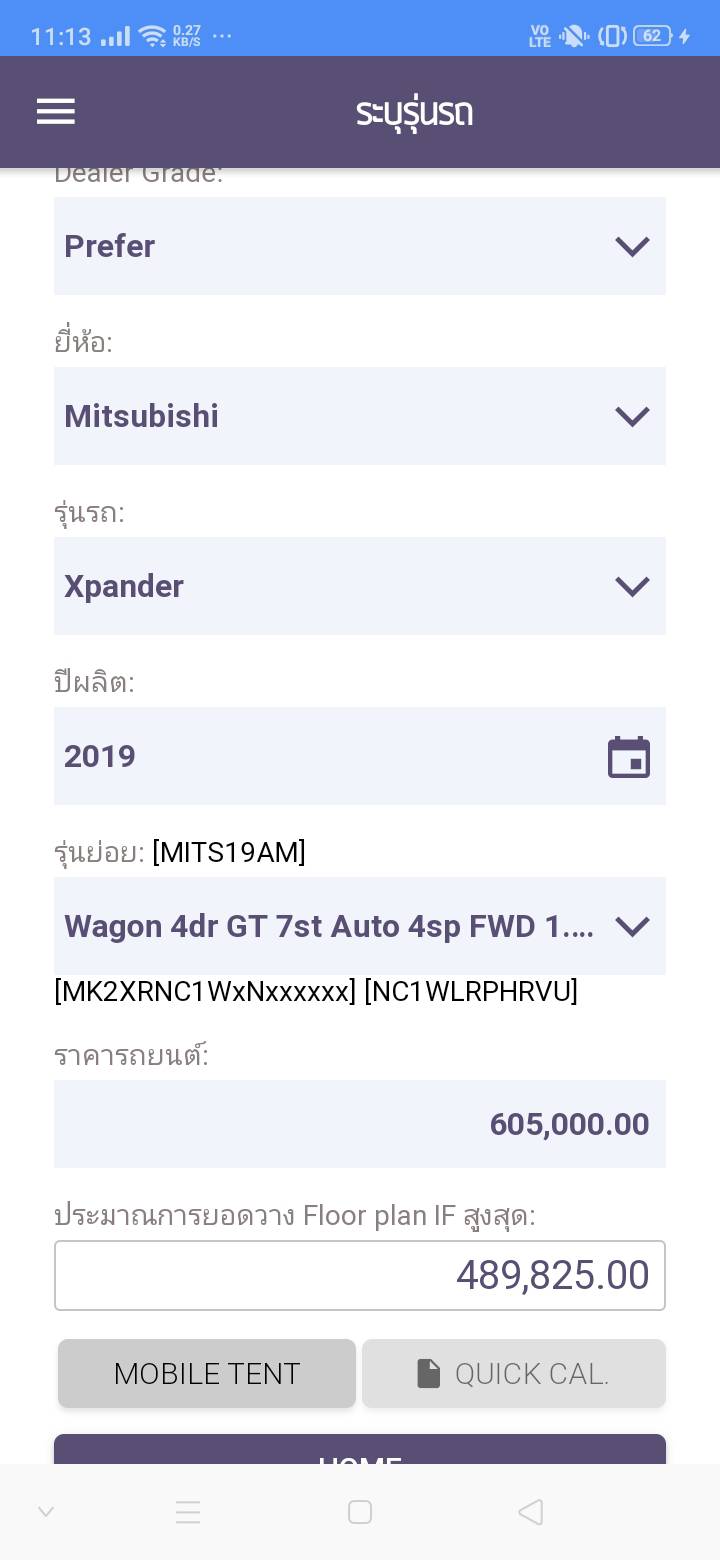Expand the Dealer Grade Prefer dropdown
This screenshot has width=720, height=1560.
[360, 246]
